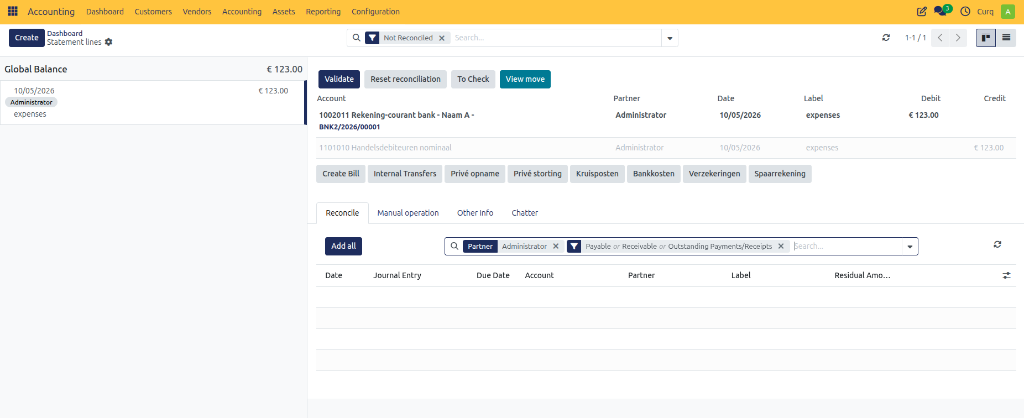Open the Dashboard menu
The image size is (1024, 418).
pos(105,12)
